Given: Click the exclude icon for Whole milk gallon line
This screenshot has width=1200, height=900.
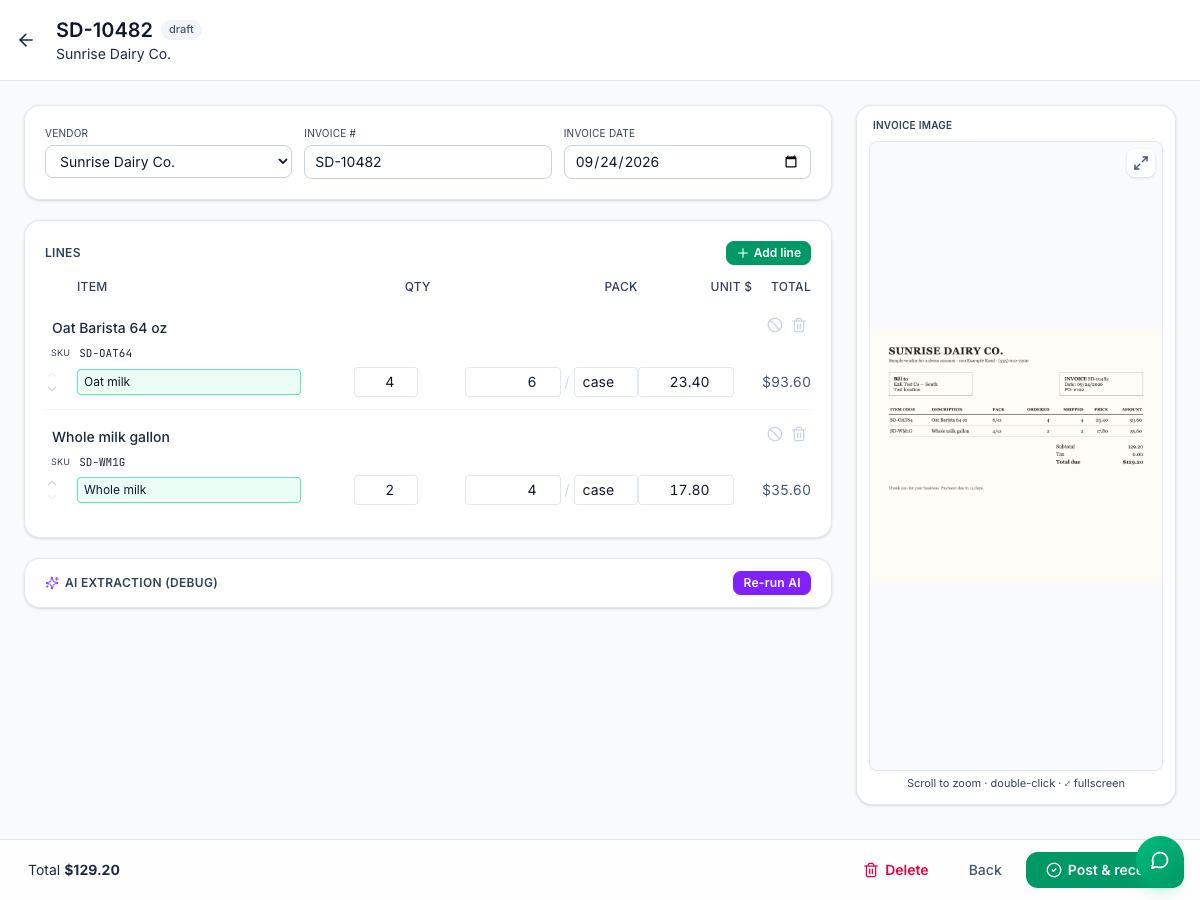Looking at the screenshot, I should tap(775, 434).
